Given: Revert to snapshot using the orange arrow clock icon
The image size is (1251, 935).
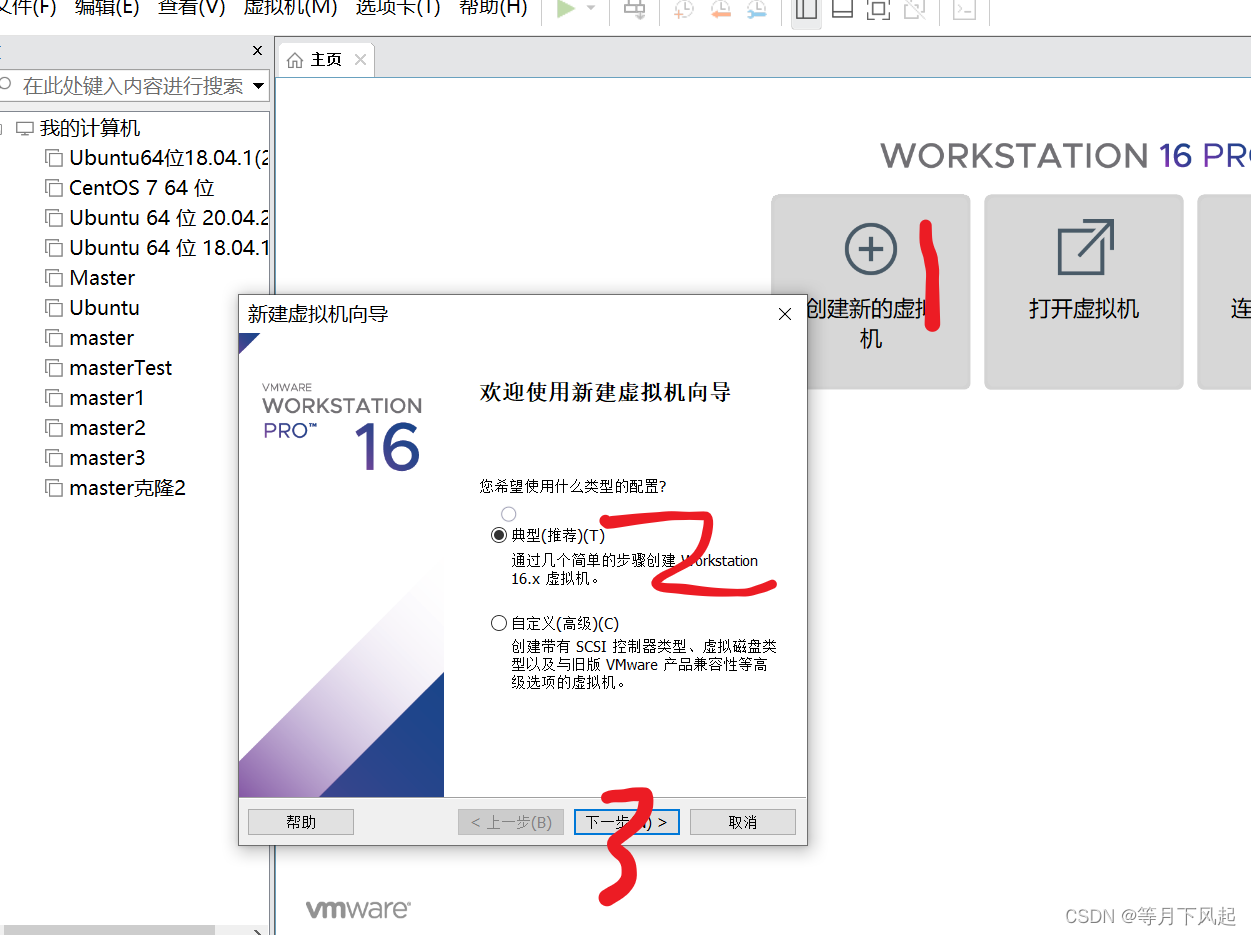Looking at the screenshot, I should (x=720, y=9).
